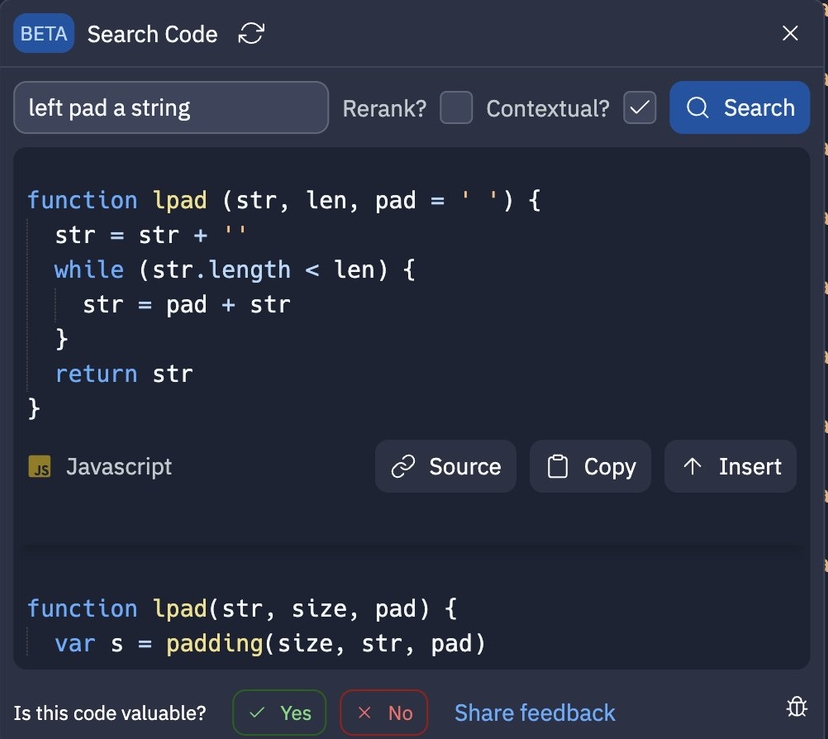Open the Source of the lpad snippet
The height and width of the screenshot is (739, 828).
coord(446,466)
